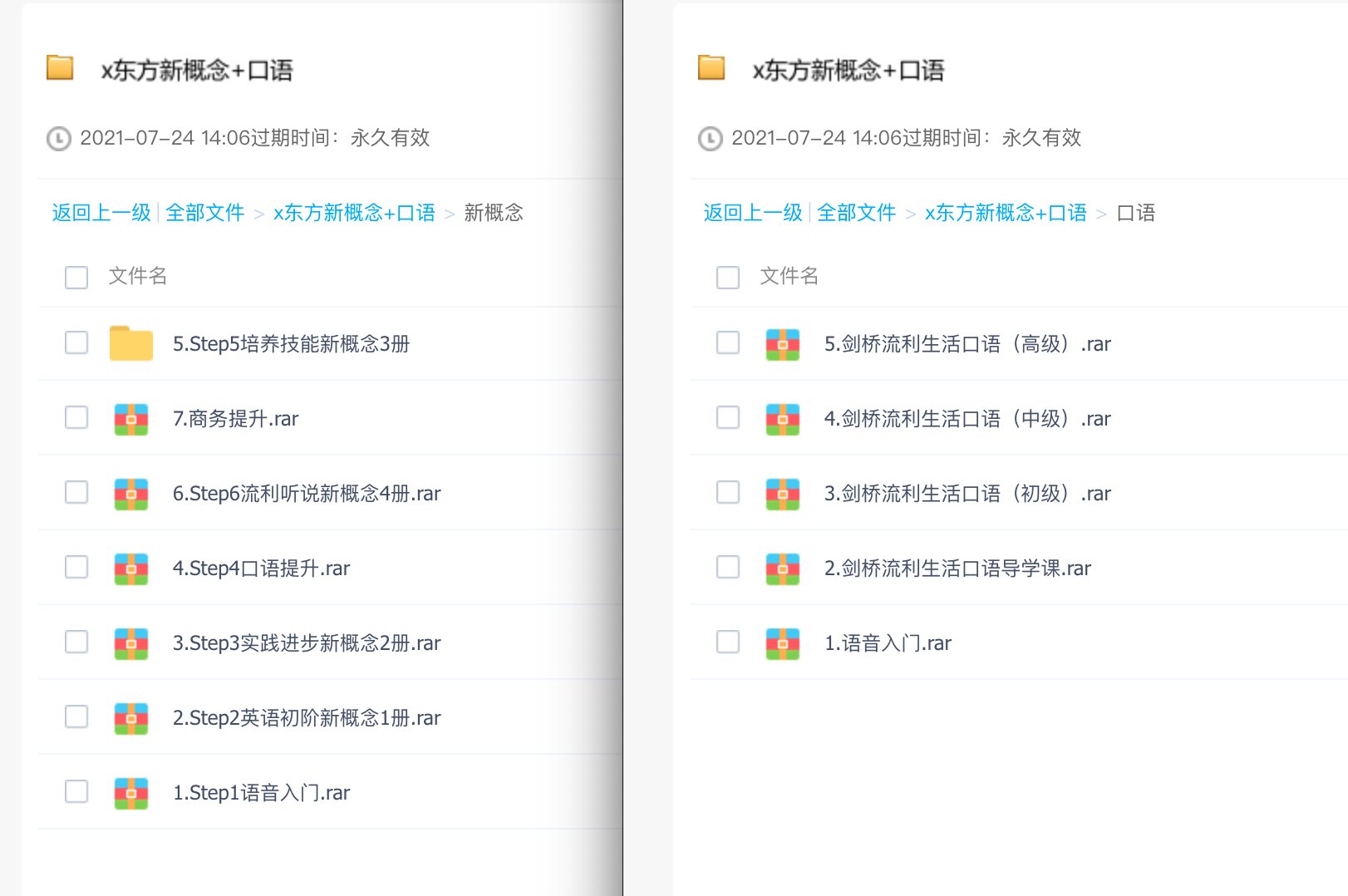Click archive icon of 3.剑桥流利生活口语（初级）.rar

point(783,494)
